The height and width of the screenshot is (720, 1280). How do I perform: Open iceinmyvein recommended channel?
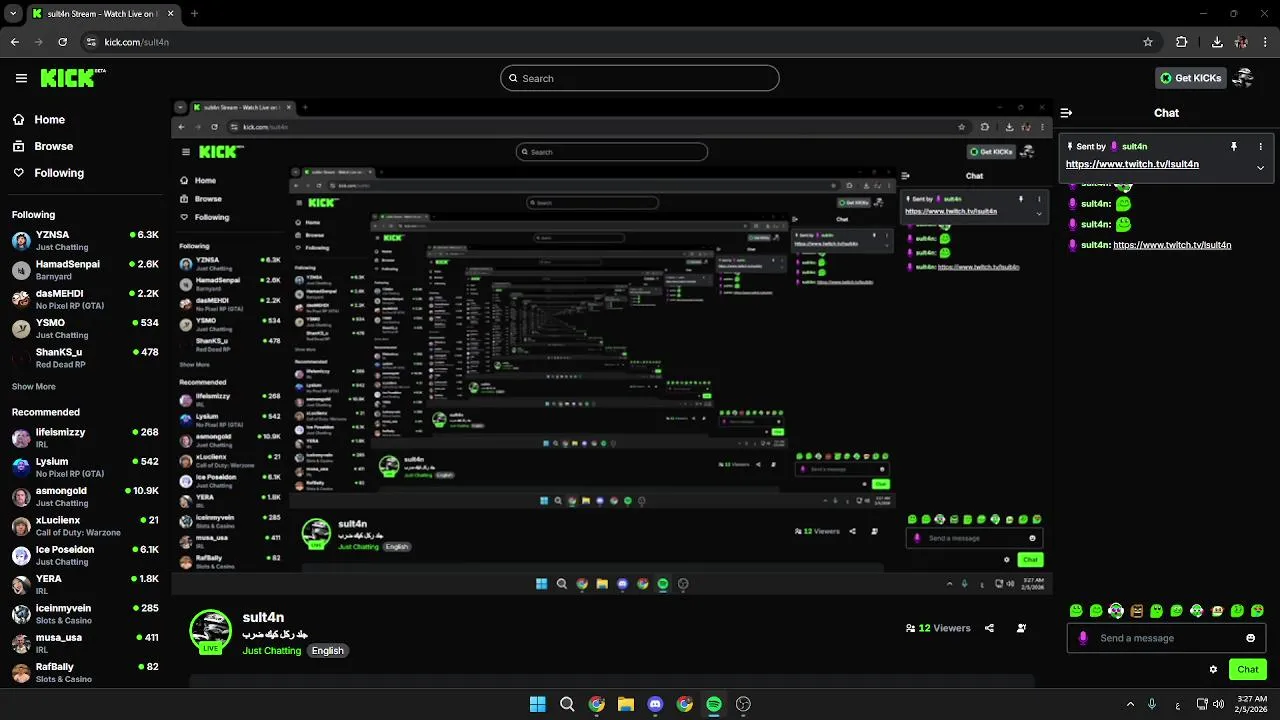[85, 614]
